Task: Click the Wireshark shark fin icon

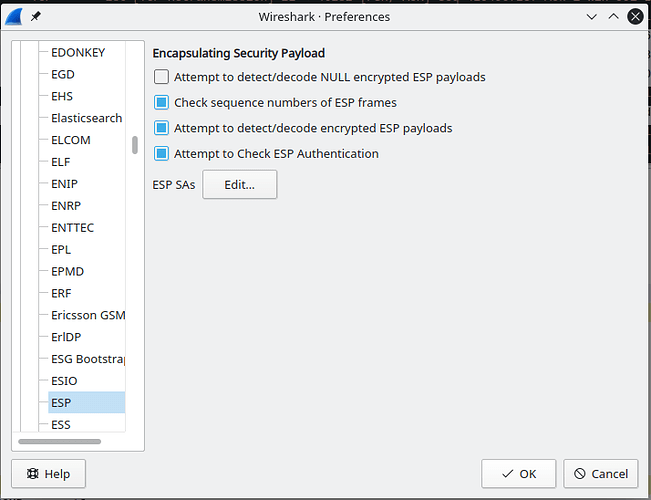Action: [x=15, y=16]
